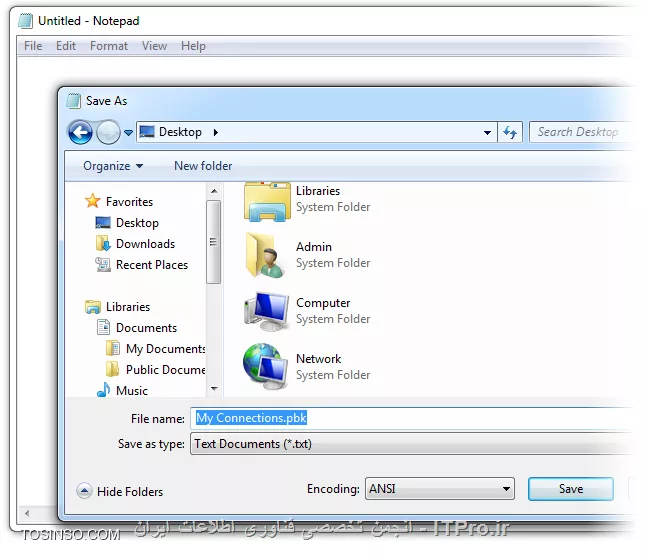
Task: Click the Desktop icon in address bar
Action: 147,132
